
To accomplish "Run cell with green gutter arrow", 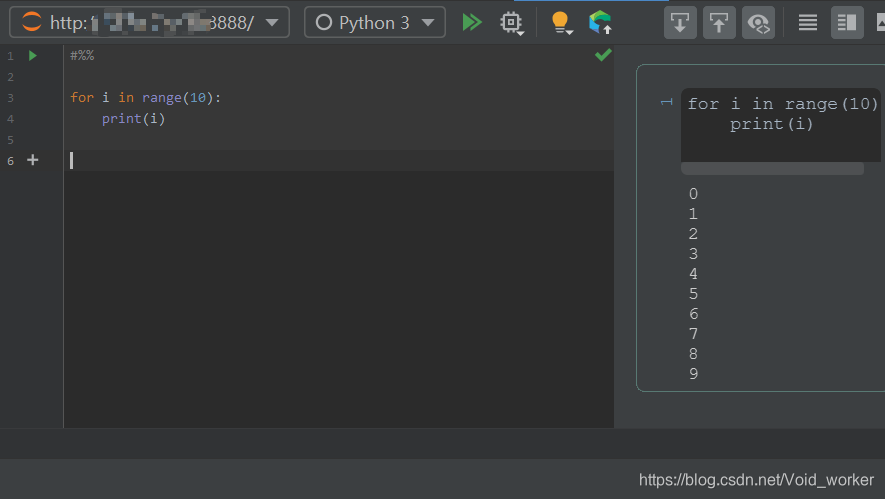I will click(33, 55).
